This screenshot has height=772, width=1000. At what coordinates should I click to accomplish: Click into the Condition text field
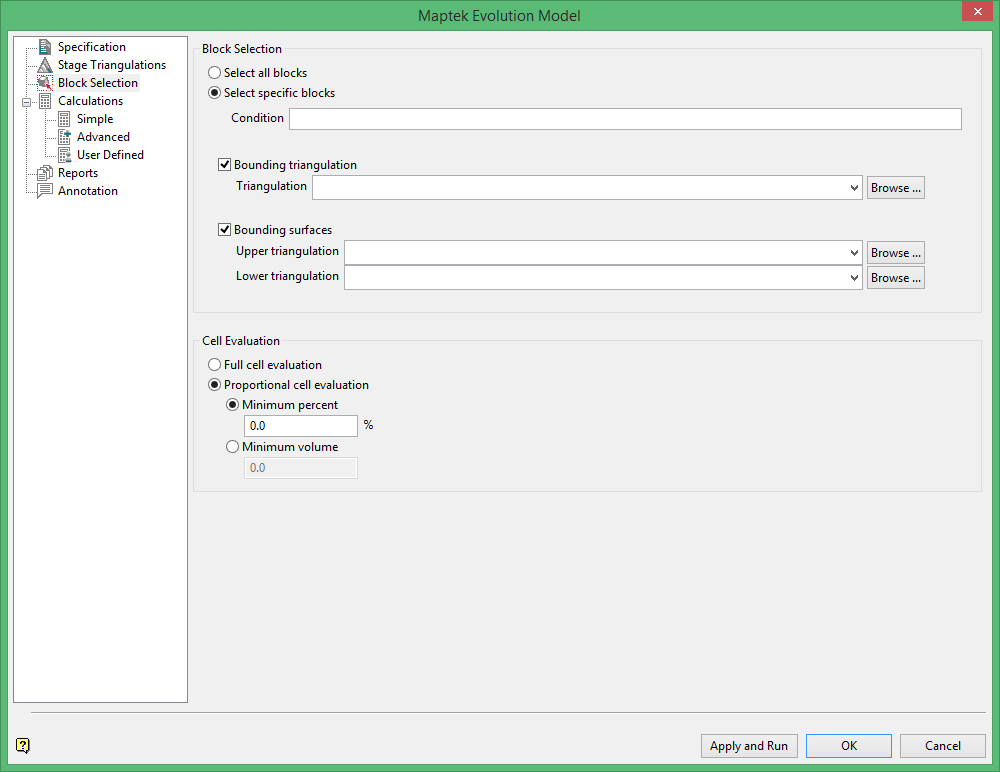(625, 119)
